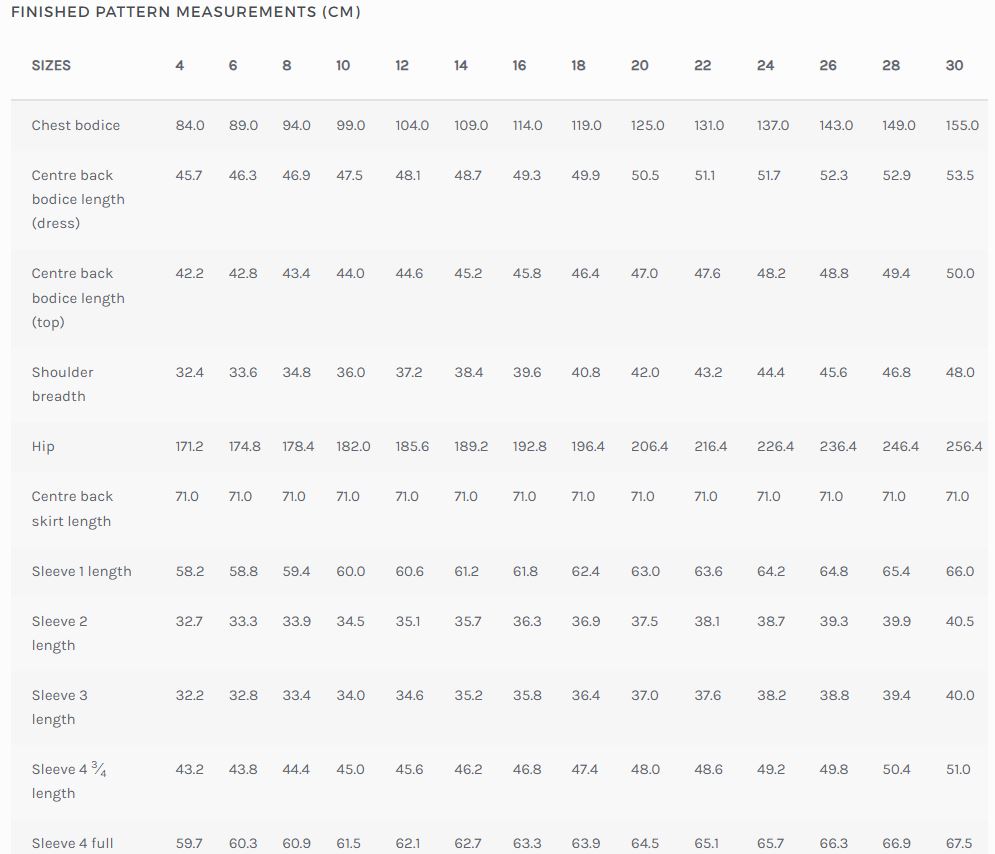Click the "Sleeve 1 length" row label

pos(81,571)
